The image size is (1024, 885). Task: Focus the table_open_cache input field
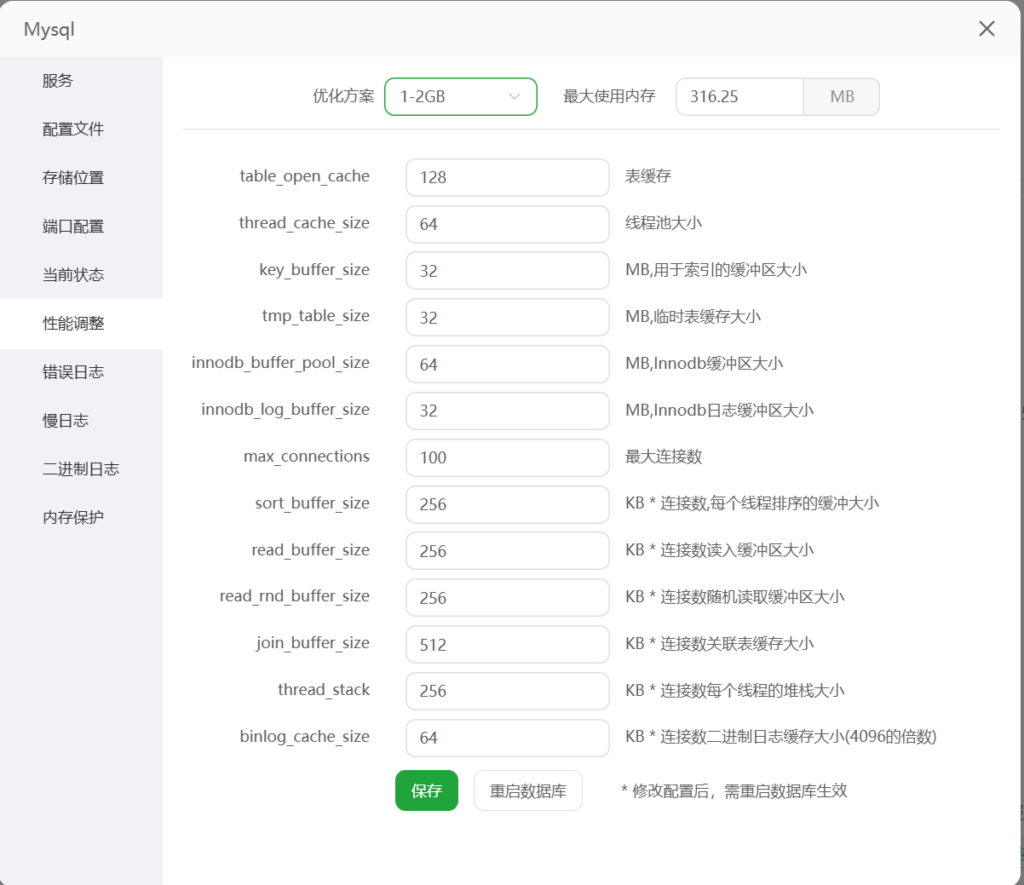tap(507, 177)
